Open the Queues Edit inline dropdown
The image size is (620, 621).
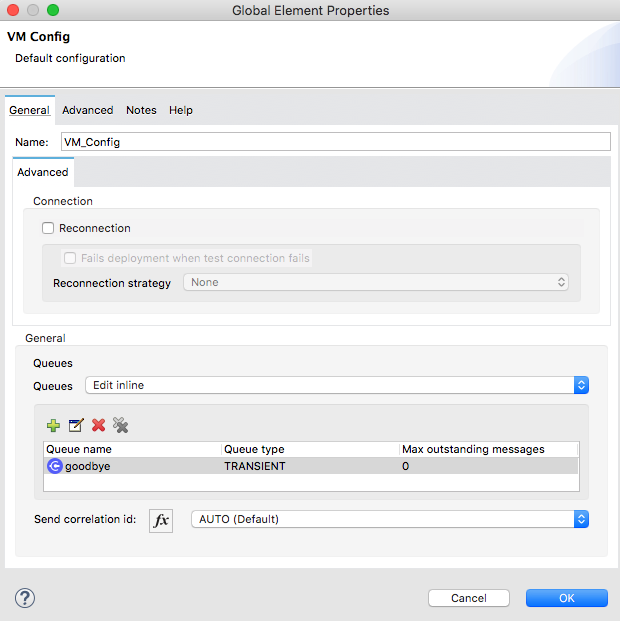tap(337, 385)
